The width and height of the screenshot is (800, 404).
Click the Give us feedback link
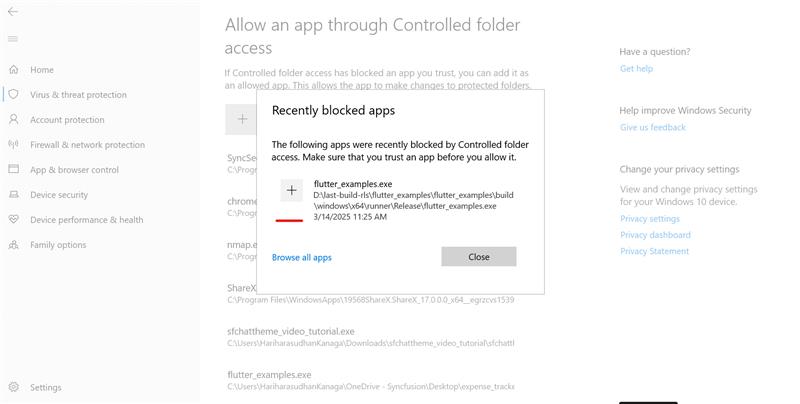(652, 128)
